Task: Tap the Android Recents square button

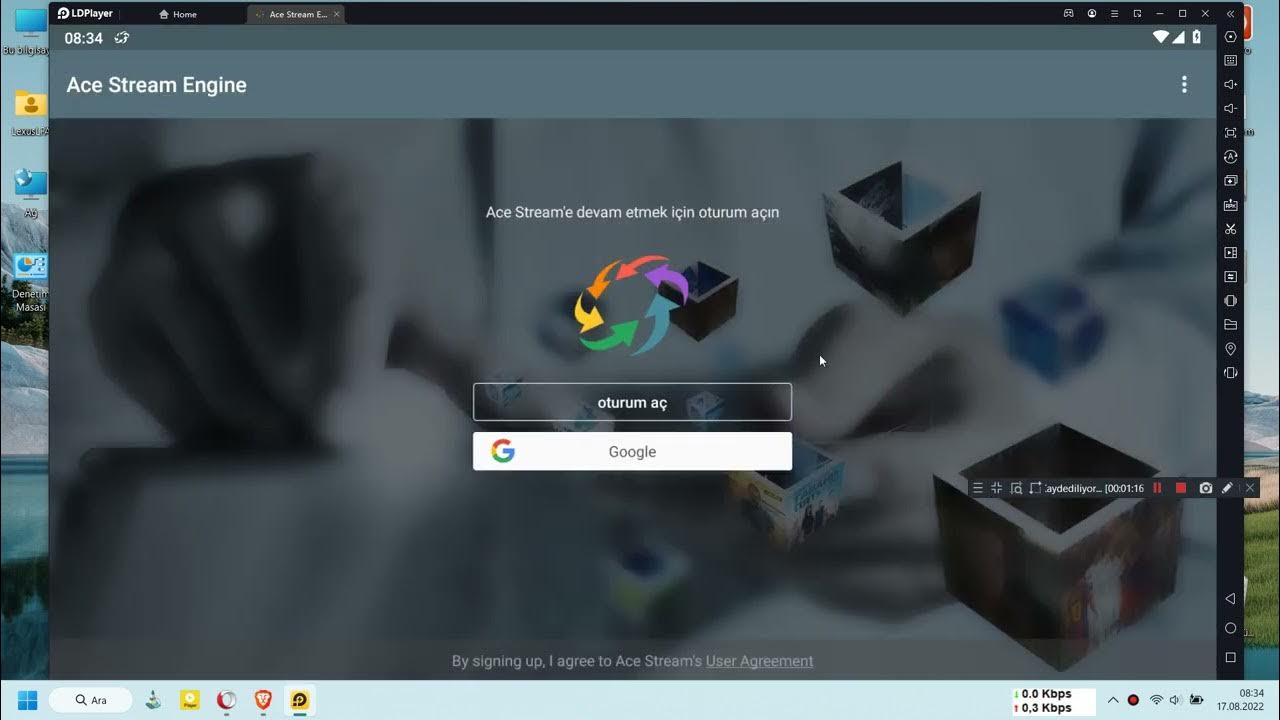Action: click(1231, 657)
